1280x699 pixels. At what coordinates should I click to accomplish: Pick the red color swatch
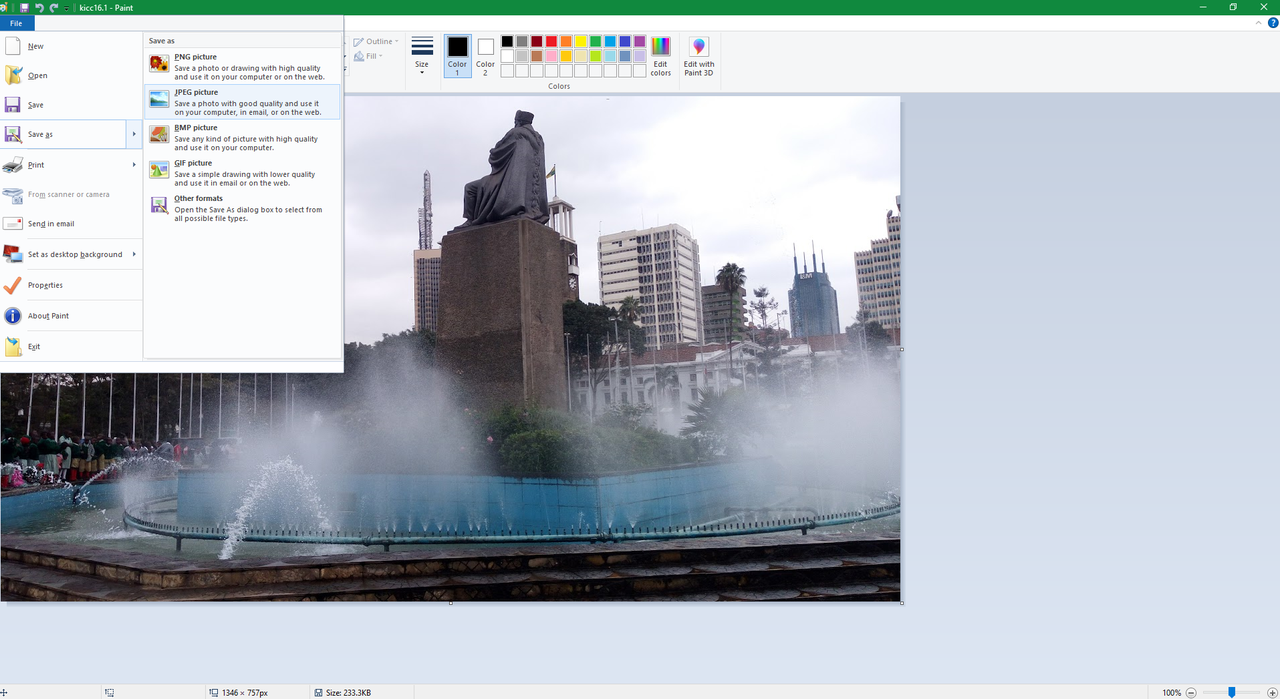[551, 41]
